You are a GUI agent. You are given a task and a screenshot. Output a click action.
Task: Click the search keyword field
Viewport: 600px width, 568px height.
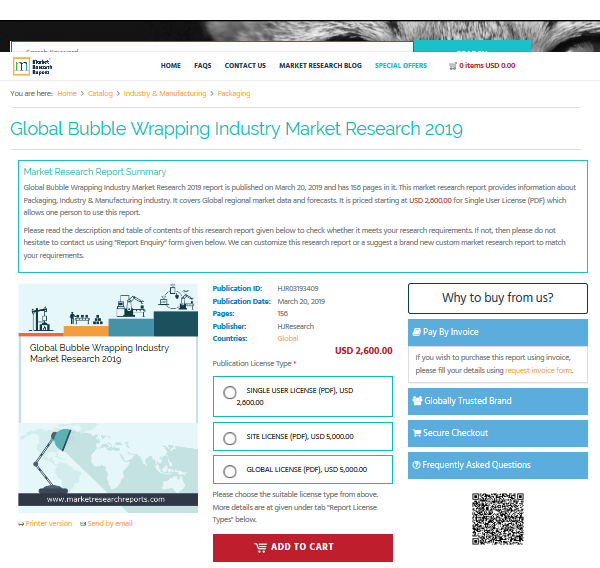point(212,47)
